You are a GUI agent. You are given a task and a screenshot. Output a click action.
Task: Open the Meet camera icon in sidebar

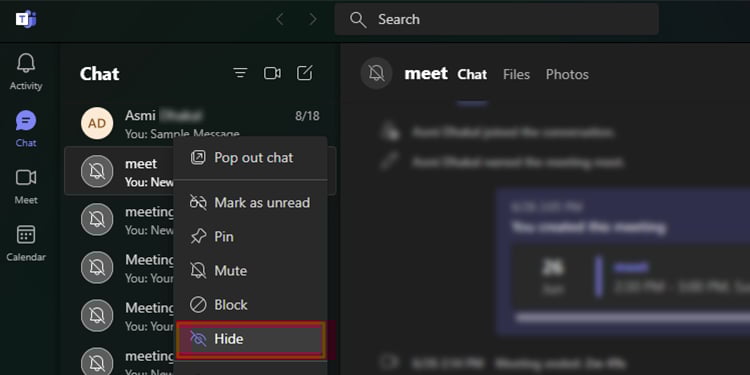click(x=26, y=186)
